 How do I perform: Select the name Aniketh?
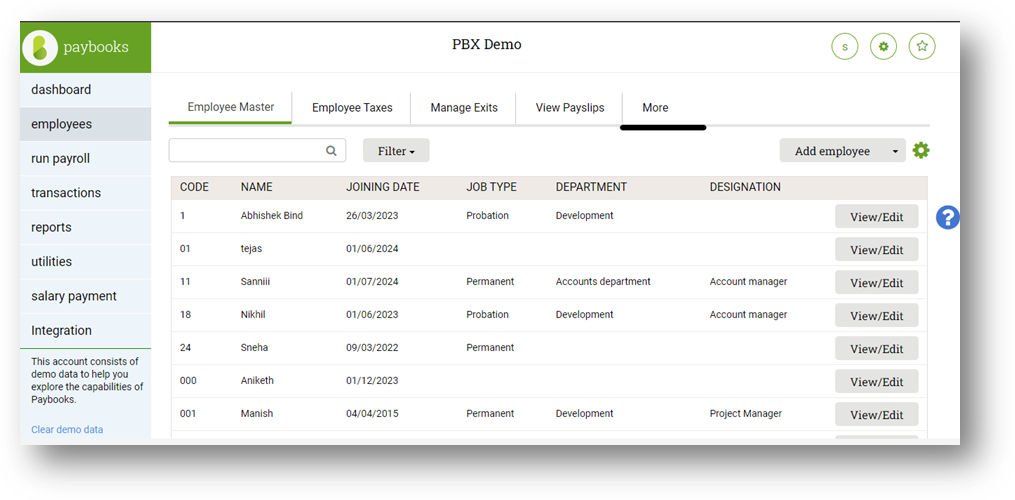pyautogui.click(x=257, y=381)
